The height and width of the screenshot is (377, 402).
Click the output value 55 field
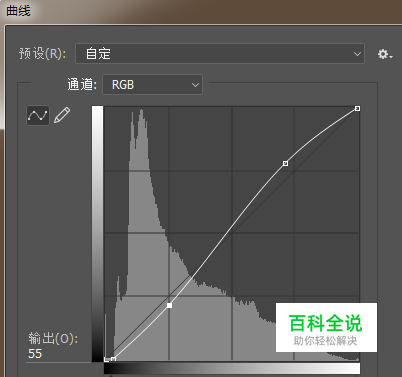pos(58,354)
